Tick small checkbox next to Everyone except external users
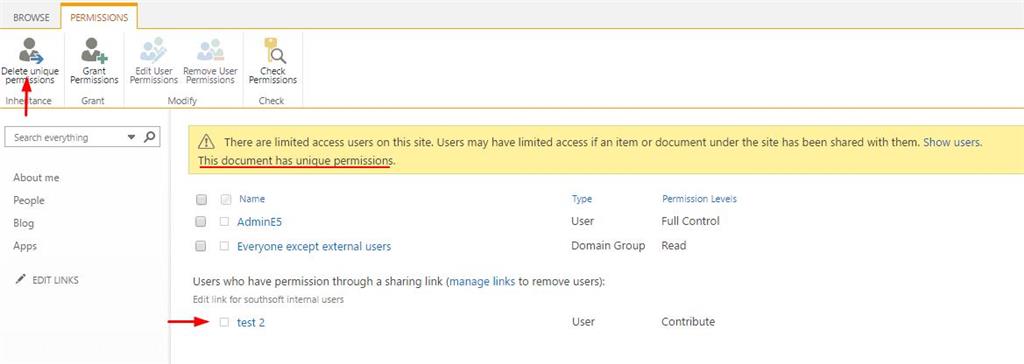Viewport: 1024px width, 364px height. pos(225,246)
